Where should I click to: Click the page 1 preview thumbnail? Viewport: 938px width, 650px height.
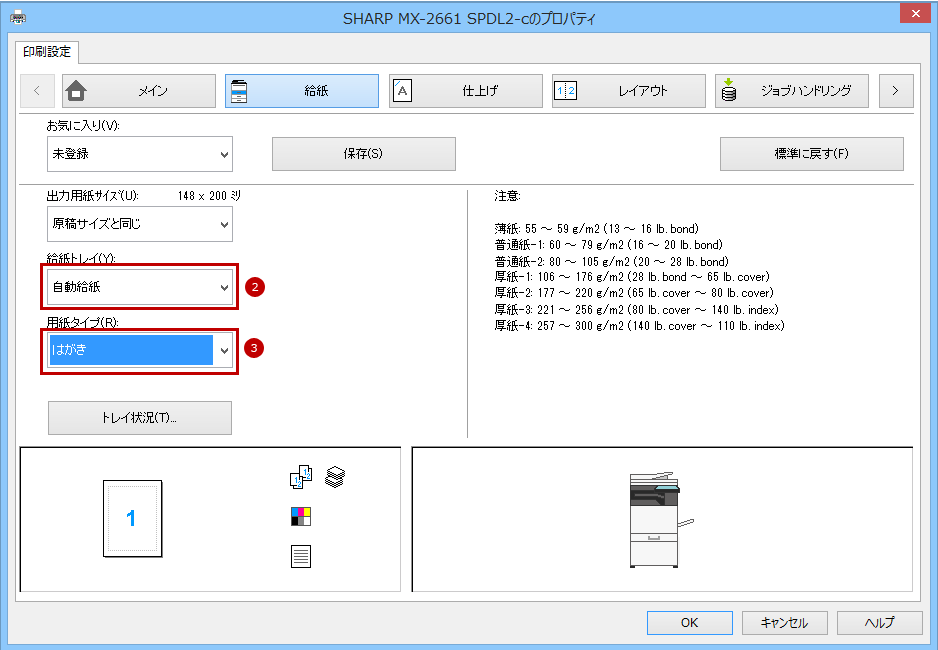point(132,518)
